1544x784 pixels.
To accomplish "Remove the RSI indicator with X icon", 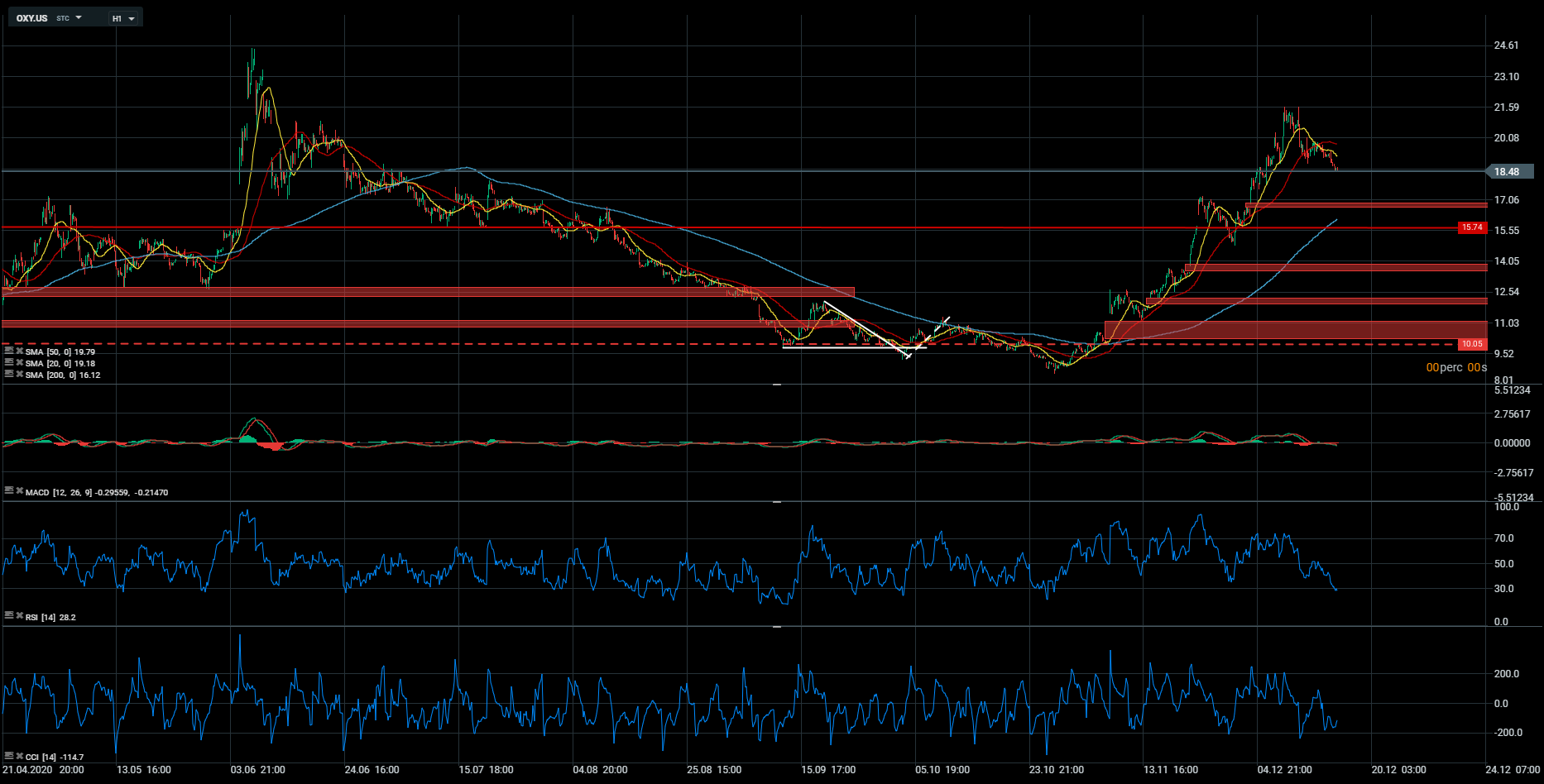I will [x=19, y=616].
